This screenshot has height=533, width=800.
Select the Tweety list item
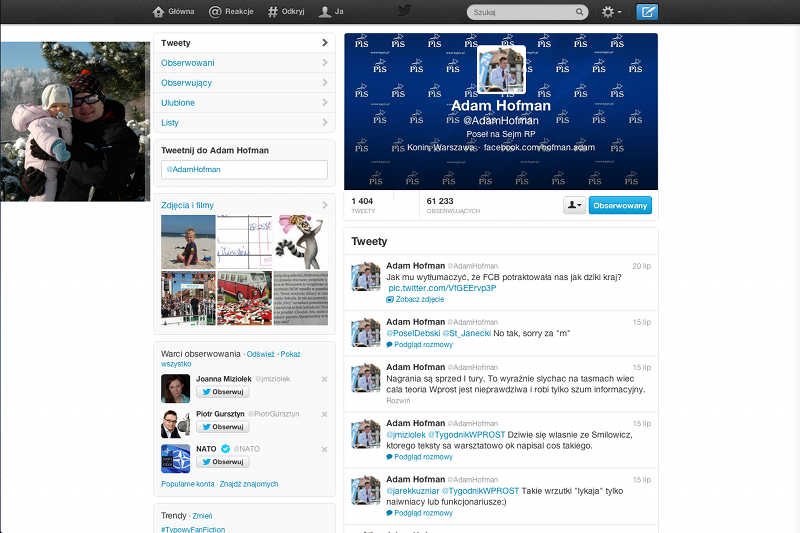[244, 43]
